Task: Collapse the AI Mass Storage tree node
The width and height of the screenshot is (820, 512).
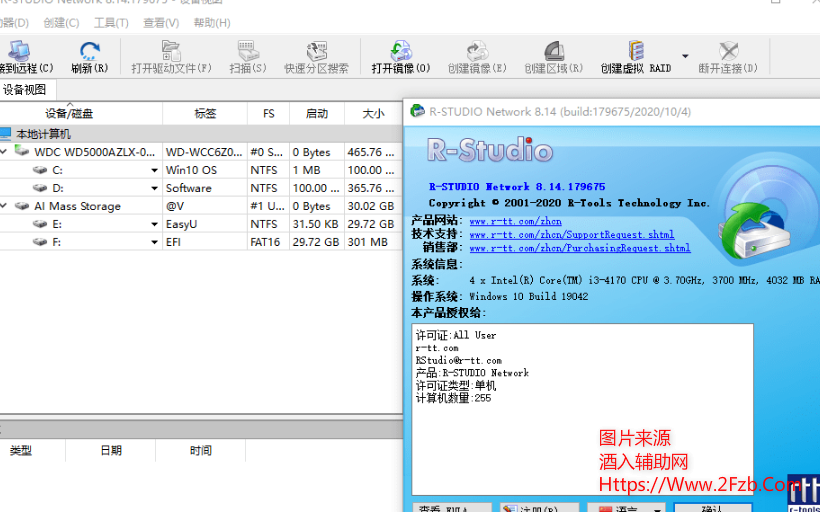Action: click(4, 206)
